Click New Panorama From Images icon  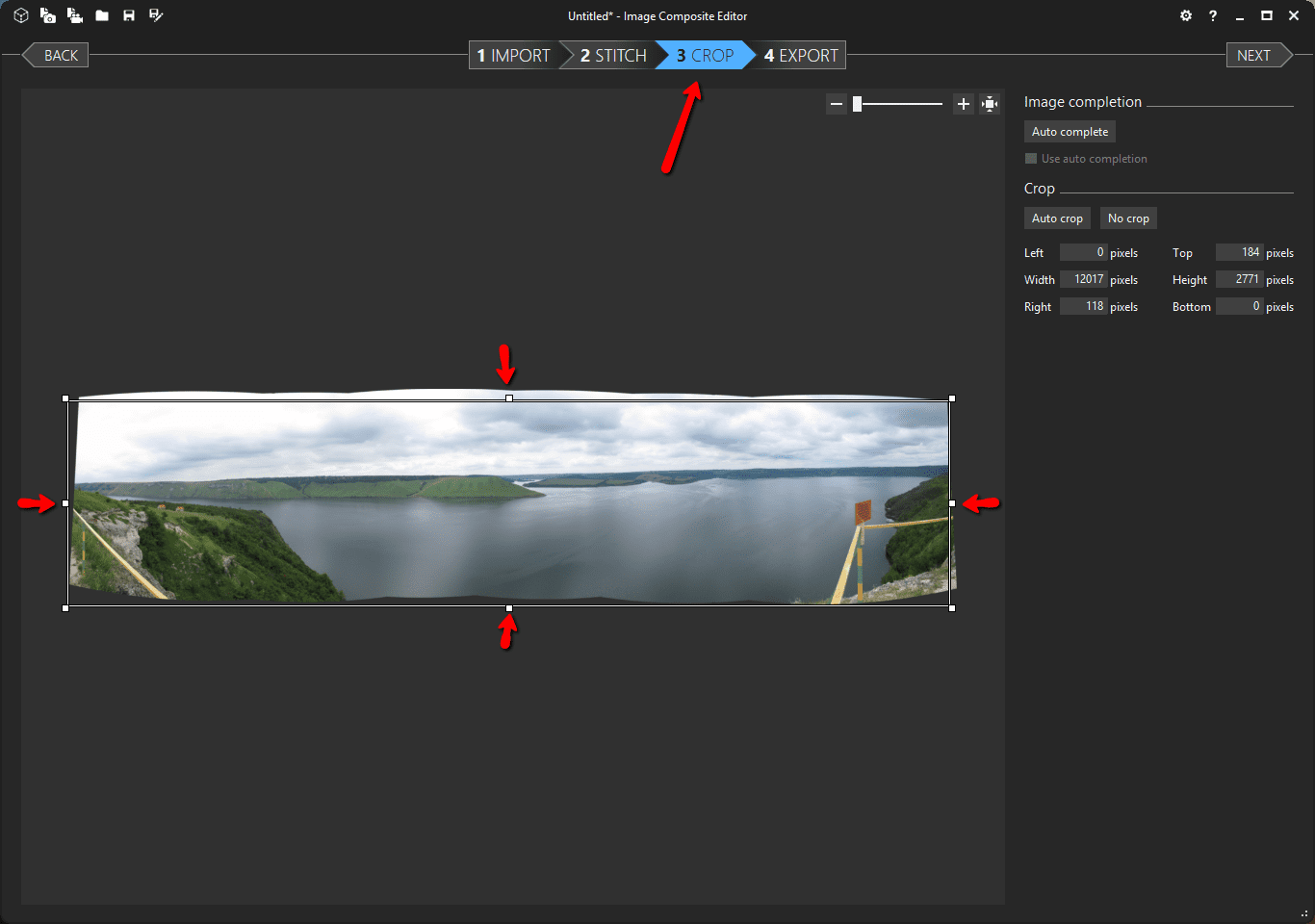pyautogui.click(x=47, y=15)
